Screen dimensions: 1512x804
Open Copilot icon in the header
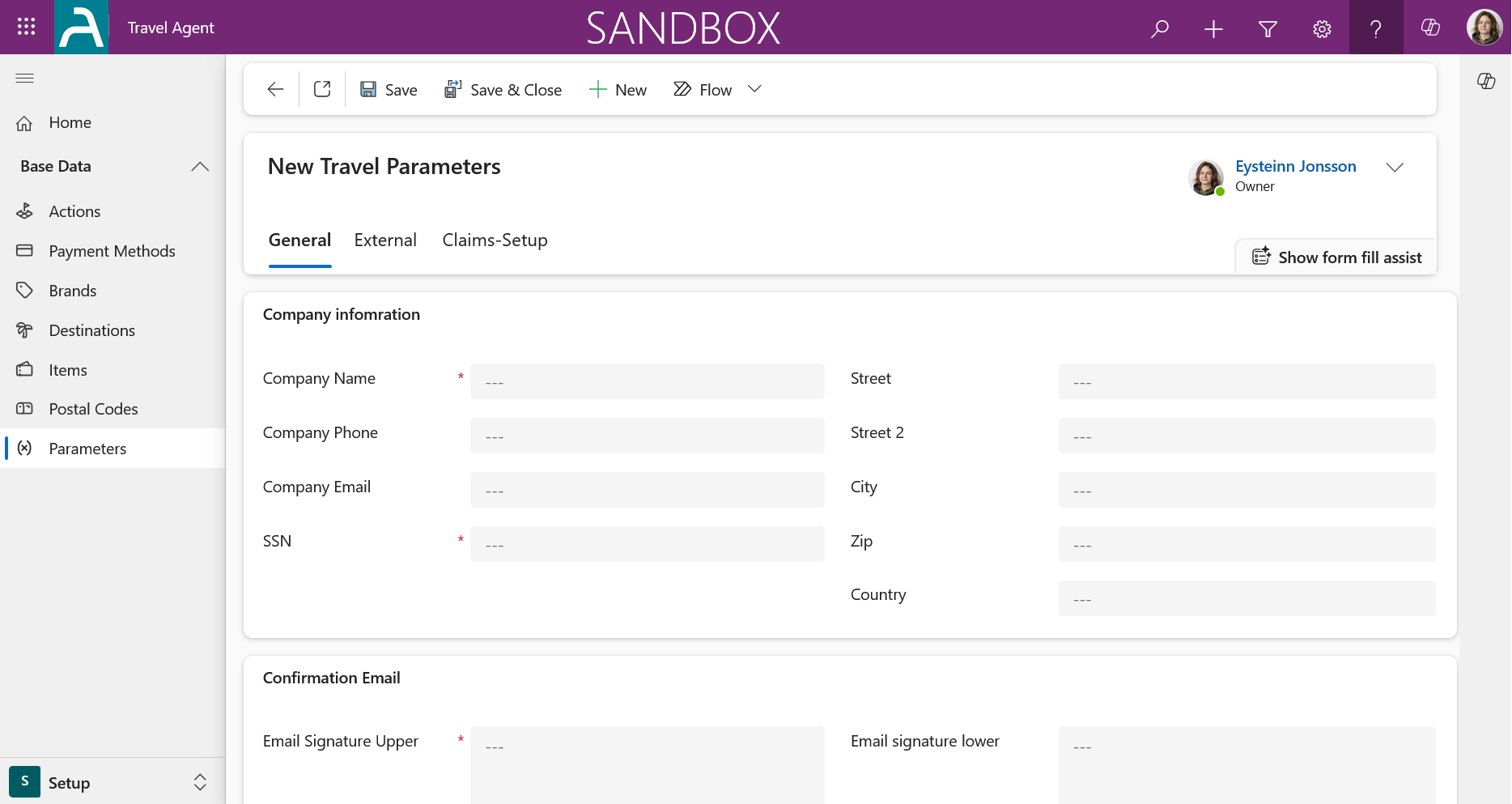[x=1430, y=28]
